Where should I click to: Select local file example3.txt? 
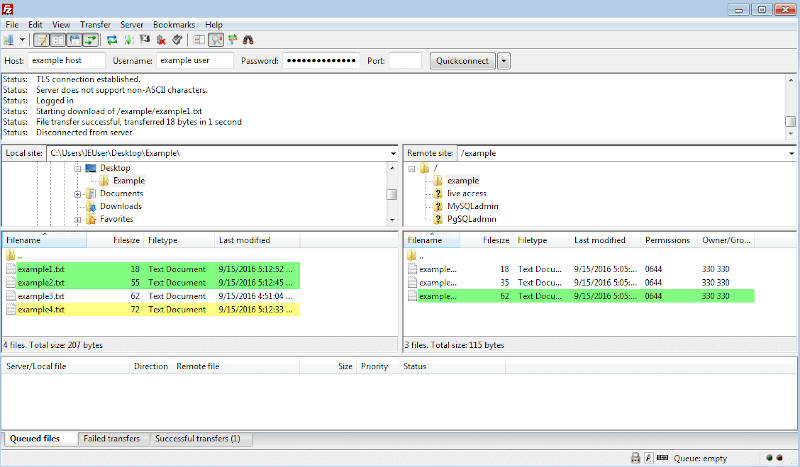point(153,296)
